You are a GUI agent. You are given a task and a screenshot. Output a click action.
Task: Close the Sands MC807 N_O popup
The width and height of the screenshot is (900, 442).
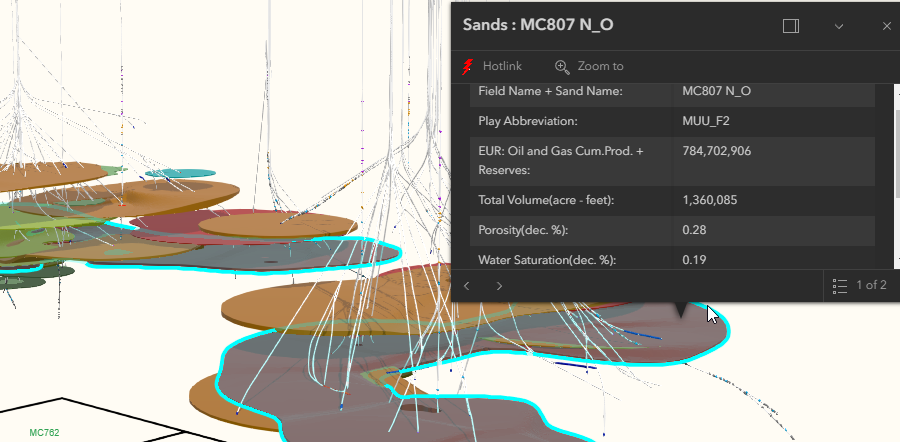tap(886, 26)
